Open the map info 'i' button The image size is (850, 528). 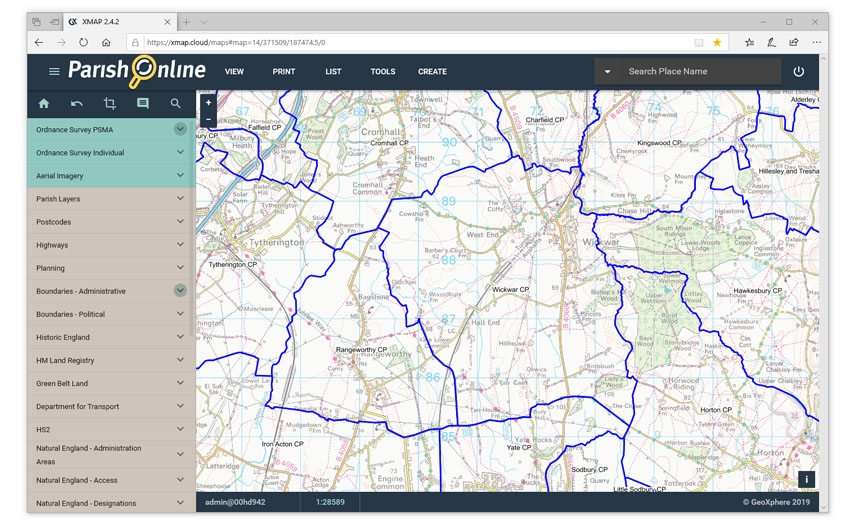click(x=806, y=479)
